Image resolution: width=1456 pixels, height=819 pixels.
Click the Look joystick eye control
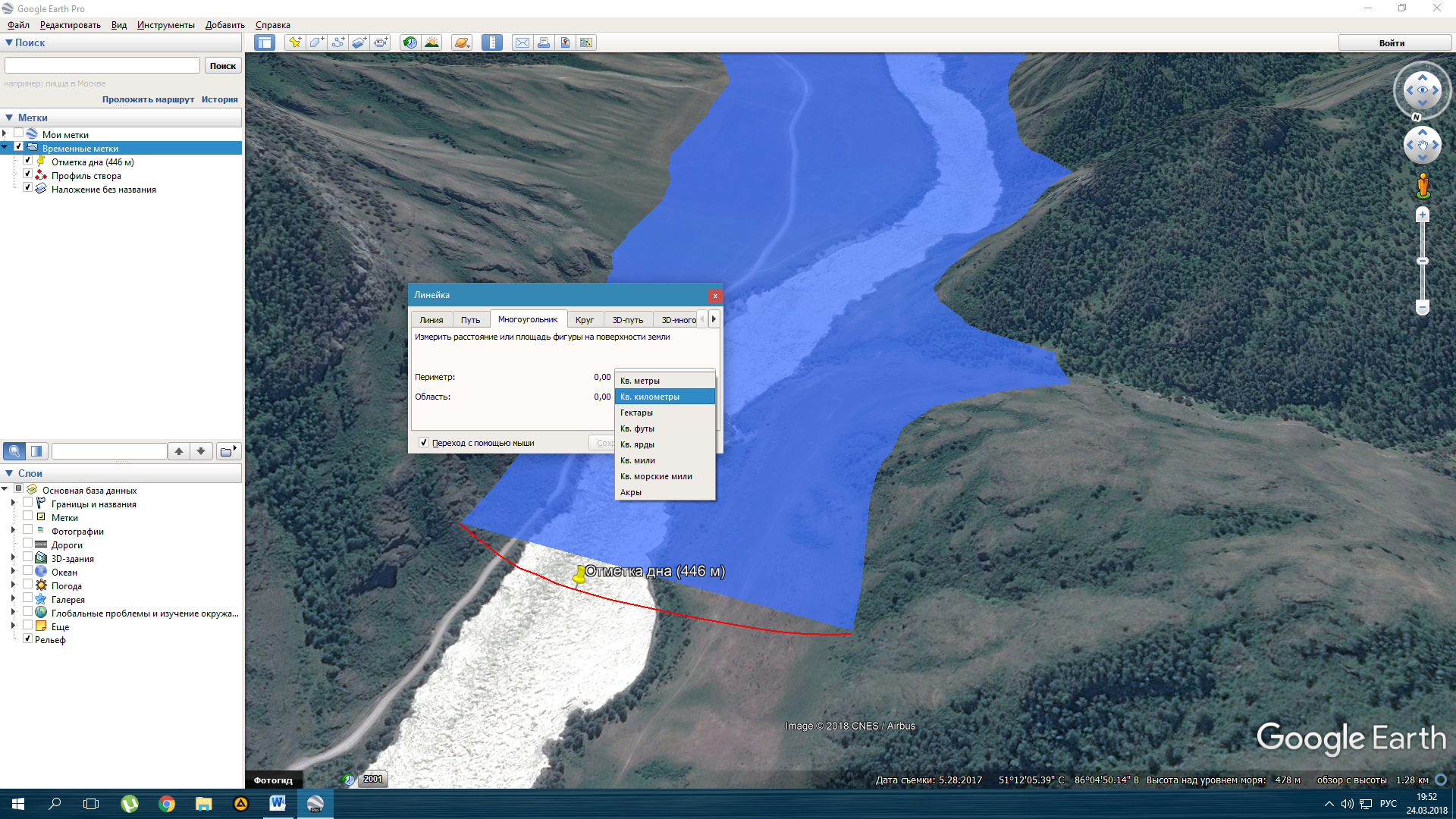(x=1423, y=90)
